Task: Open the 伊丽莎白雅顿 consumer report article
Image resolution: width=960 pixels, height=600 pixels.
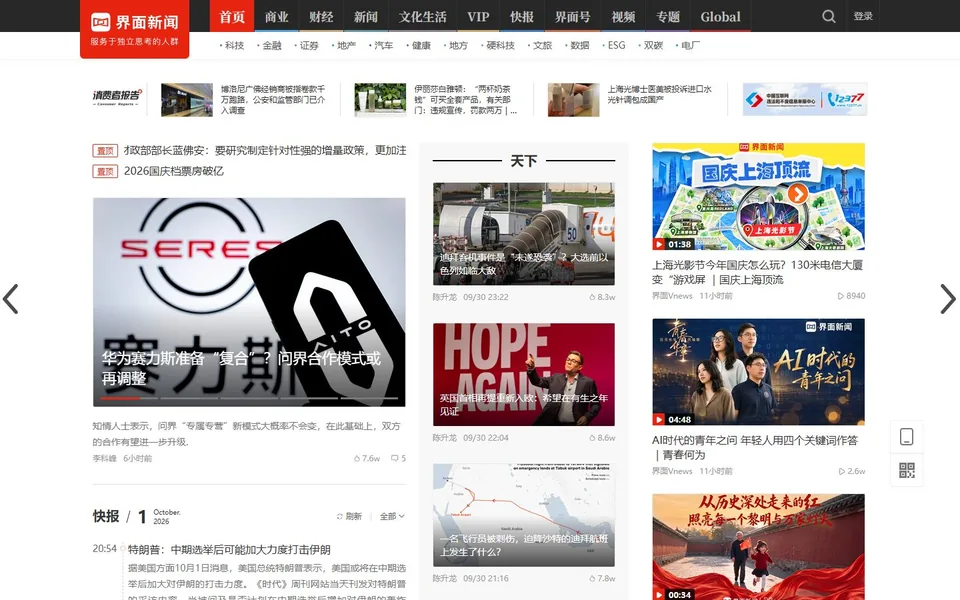Action: [x=465, y=100]
